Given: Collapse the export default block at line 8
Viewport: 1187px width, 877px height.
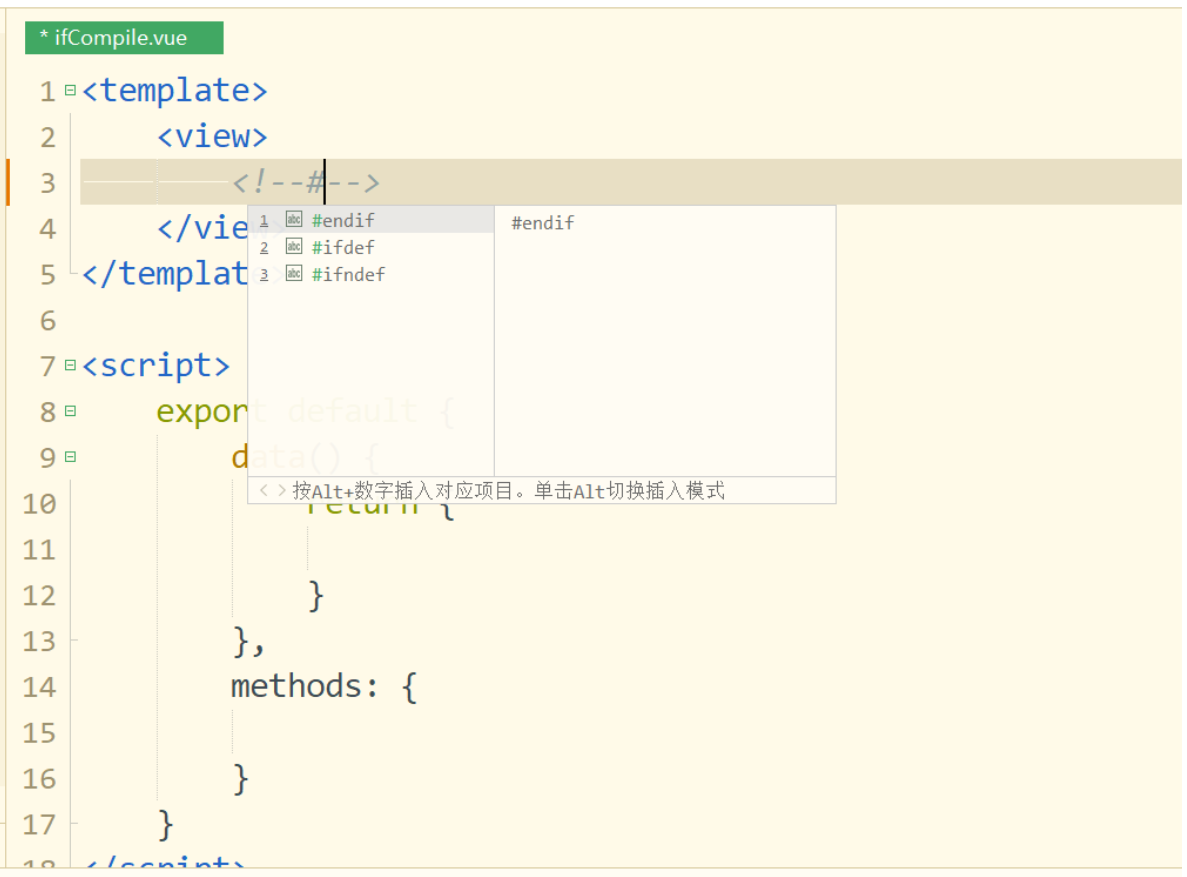Looking at the screenshot, I should [70, 411].
